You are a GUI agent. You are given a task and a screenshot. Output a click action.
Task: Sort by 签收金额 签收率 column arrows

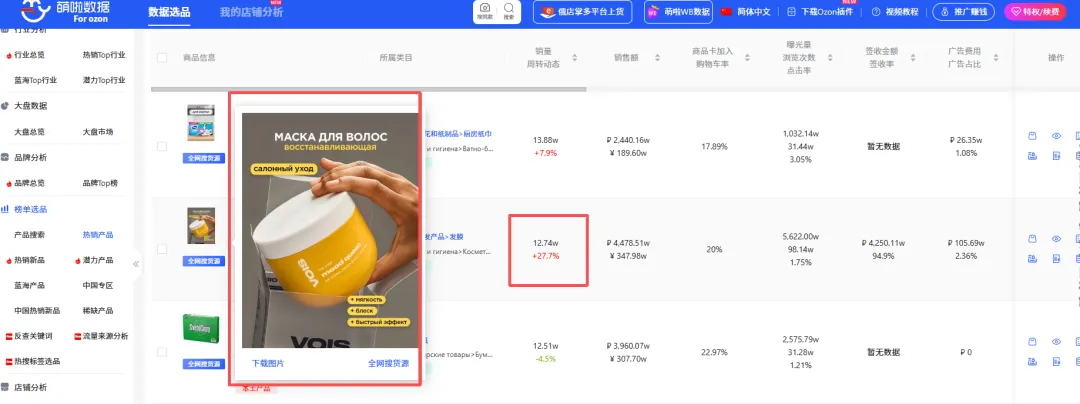(913, 58)
